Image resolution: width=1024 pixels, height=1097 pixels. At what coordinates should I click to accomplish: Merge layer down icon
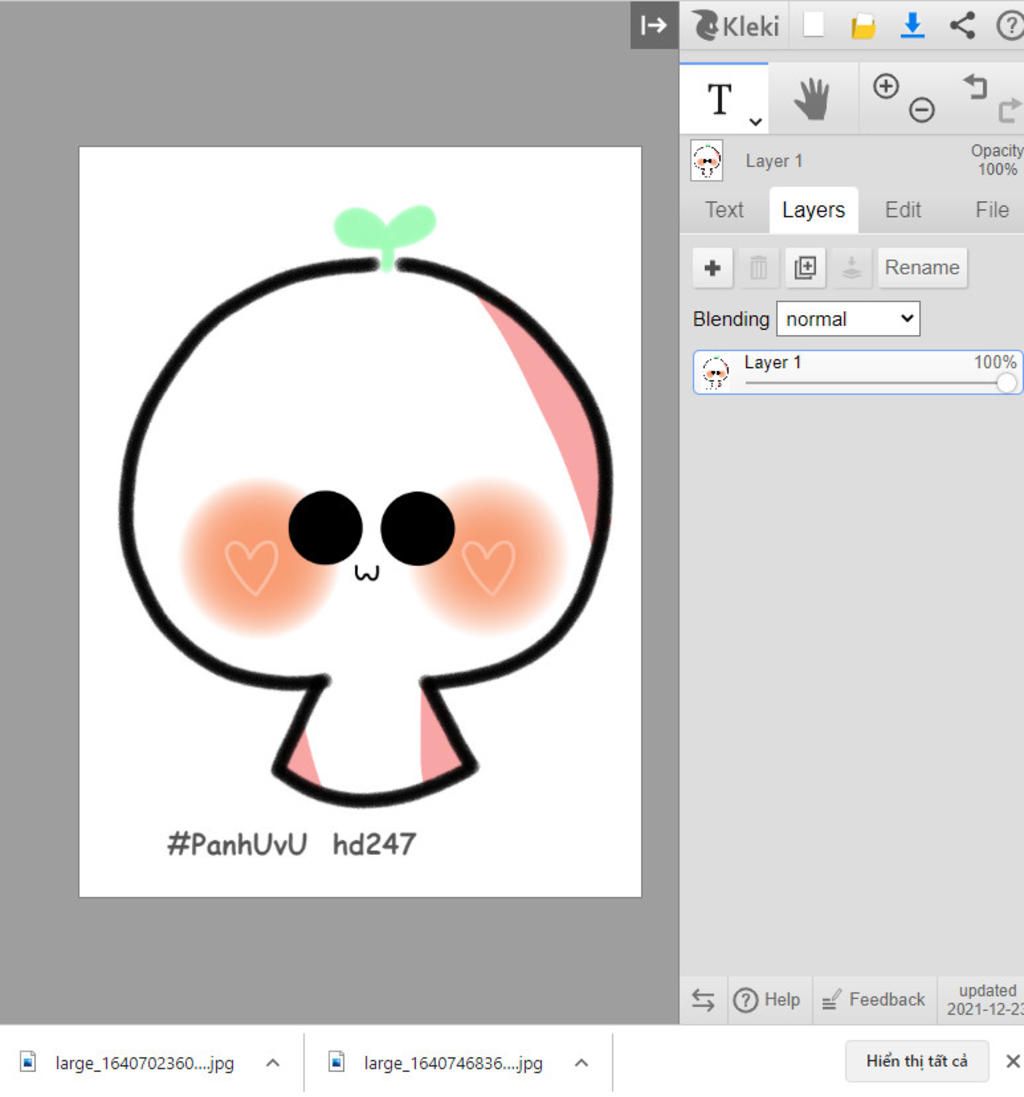pyautogui.click(x=851, y=267)
